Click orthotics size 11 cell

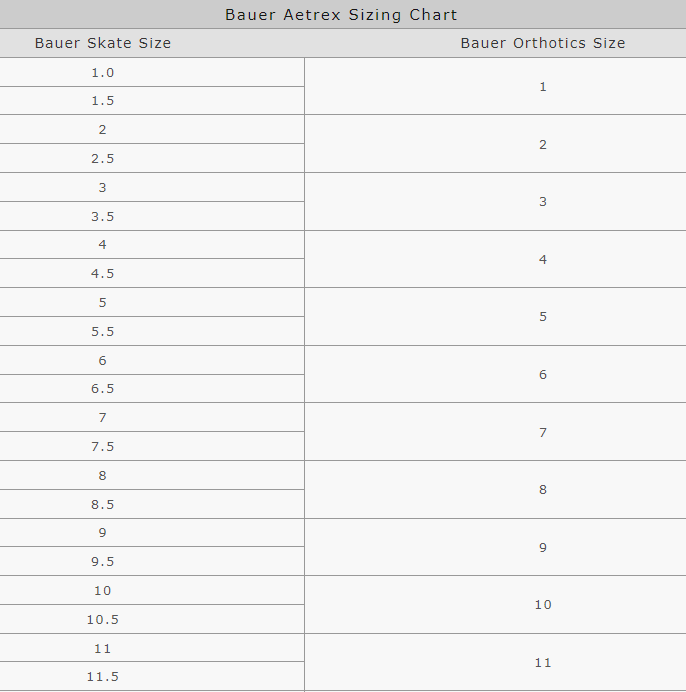tap(543, 662)
